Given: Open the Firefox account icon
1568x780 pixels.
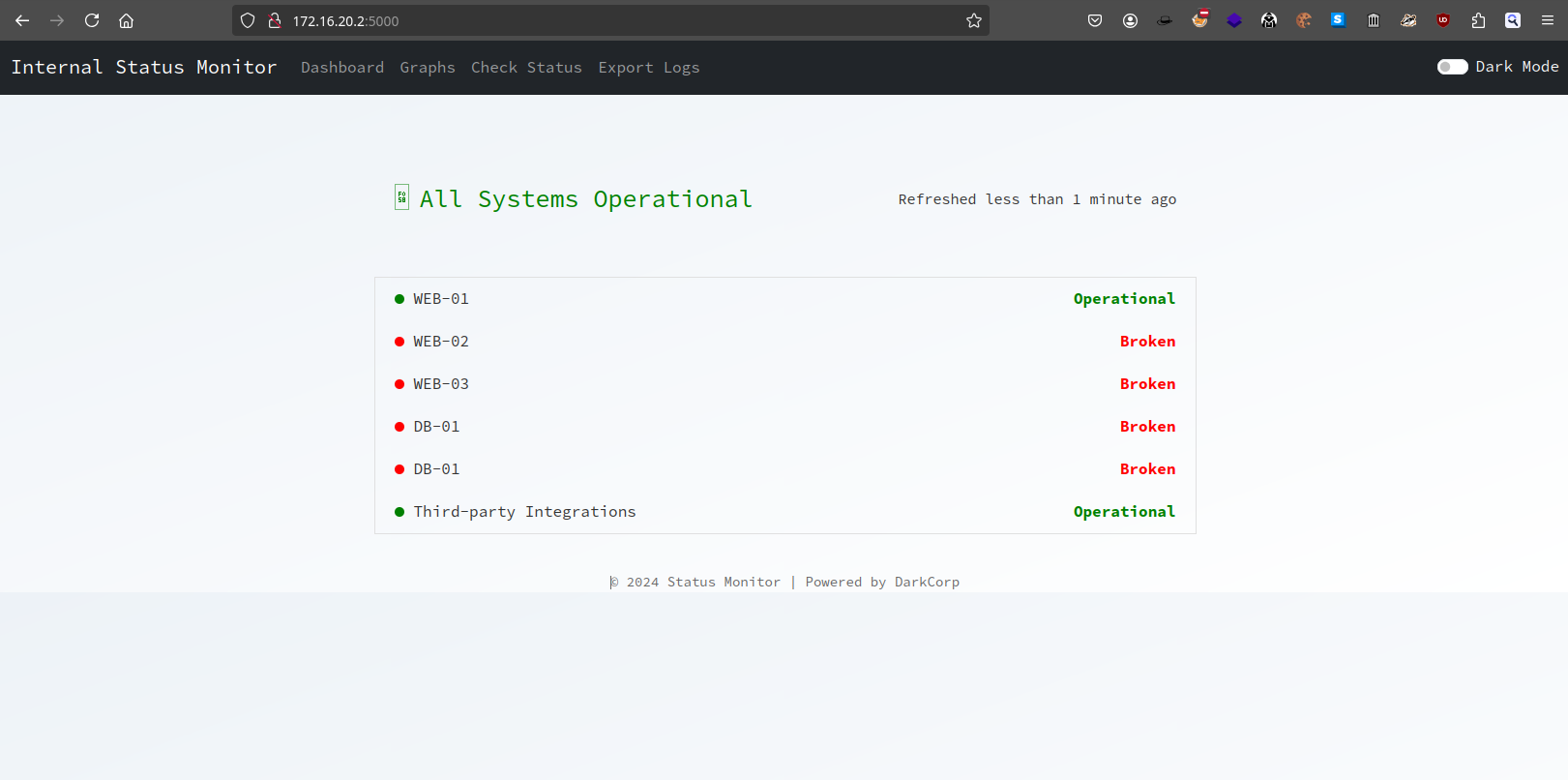Looking at the screenshot, I should 1130,20.
